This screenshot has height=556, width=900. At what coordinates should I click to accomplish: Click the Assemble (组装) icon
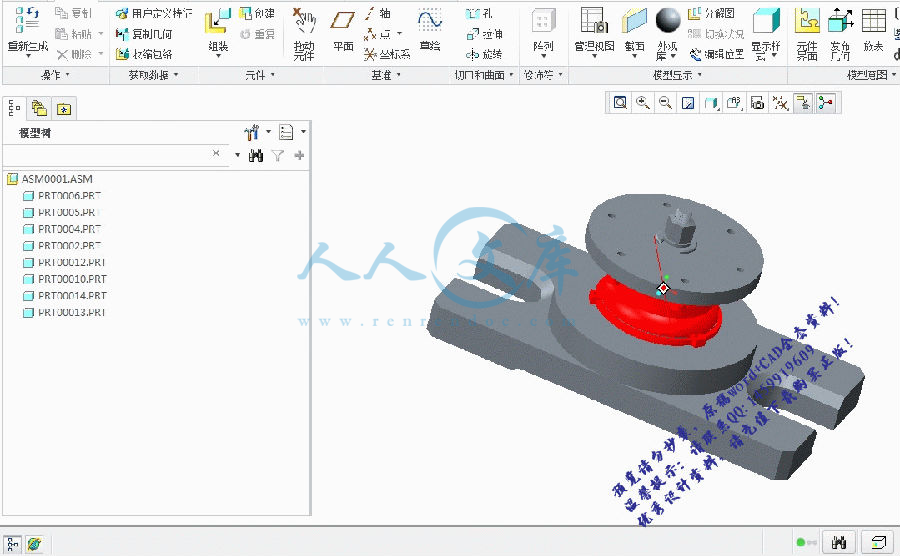click(218, 22)
